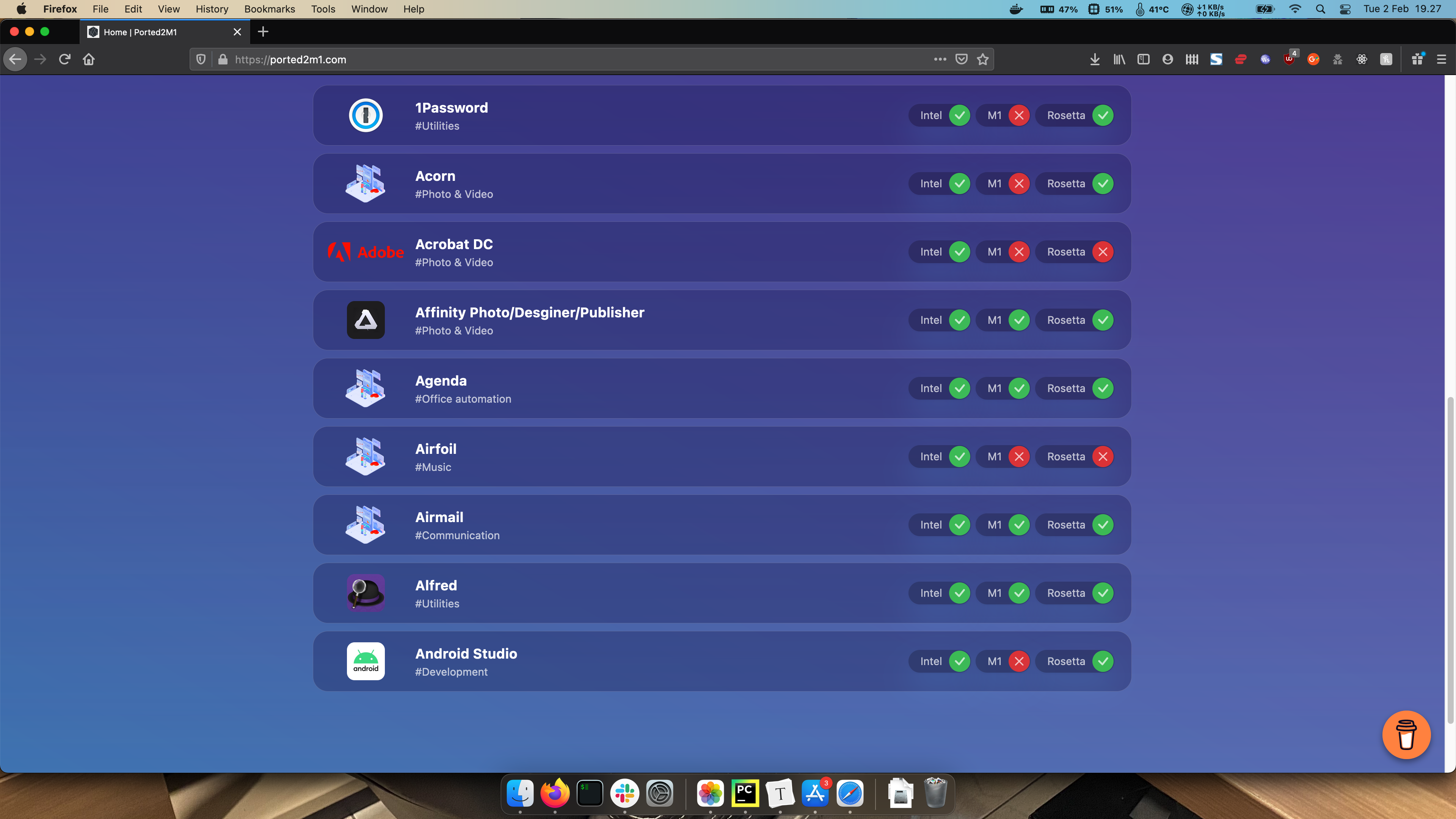Open Control Center from the menu bar

1345,9
